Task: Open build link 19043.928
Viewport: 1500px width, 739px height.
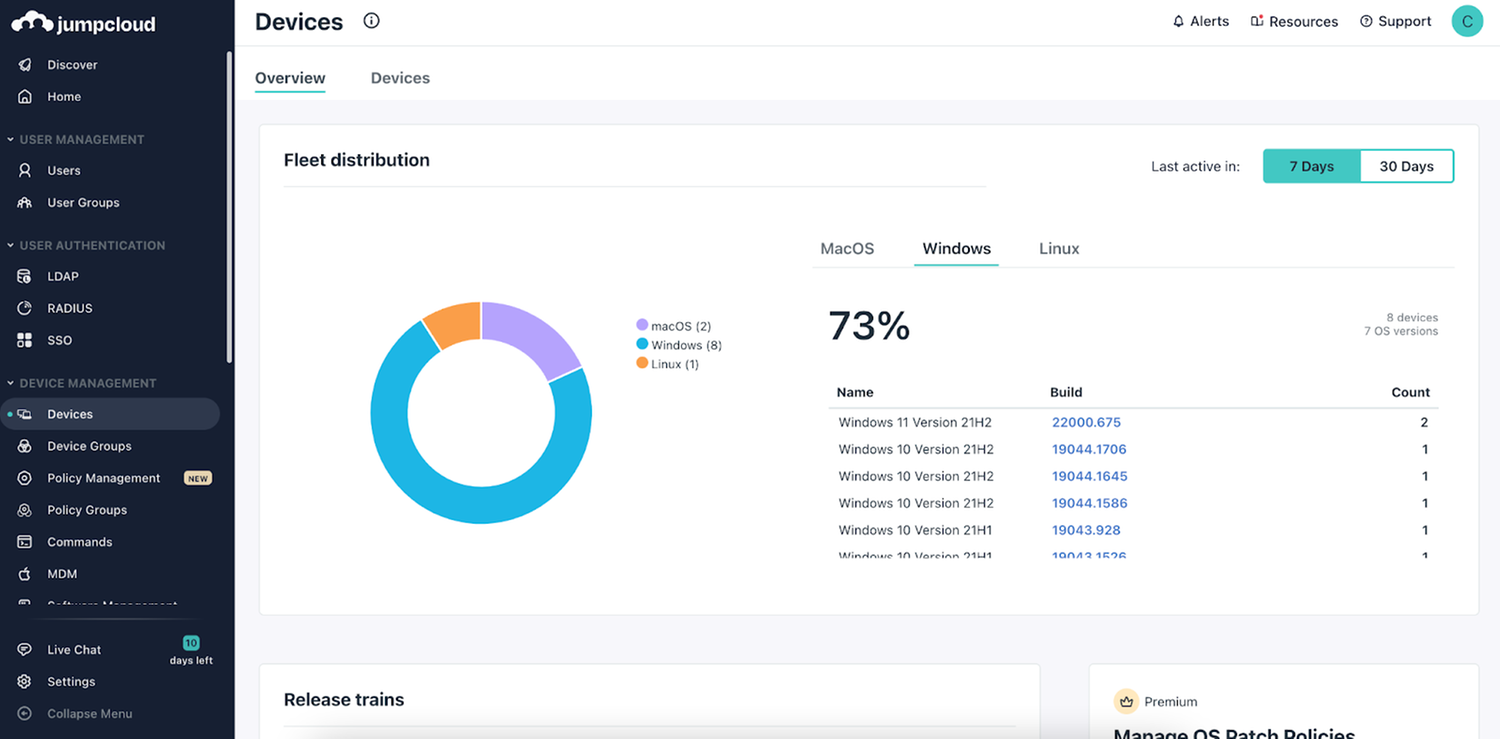Action: coord(1086,531)
